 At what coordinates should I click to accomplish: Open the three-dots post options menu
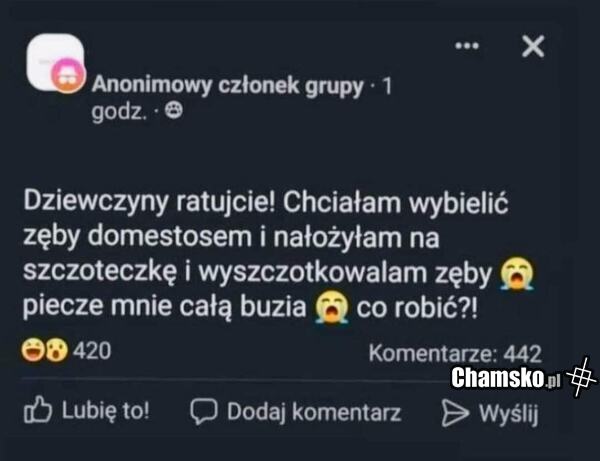pyautogui.click(x=467, y=46)
